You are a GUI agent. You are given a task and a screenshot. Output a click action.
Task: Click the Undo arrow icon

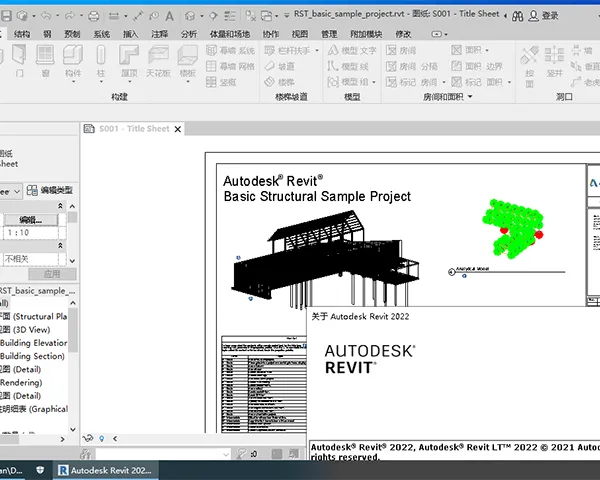(x=46, y=16)
